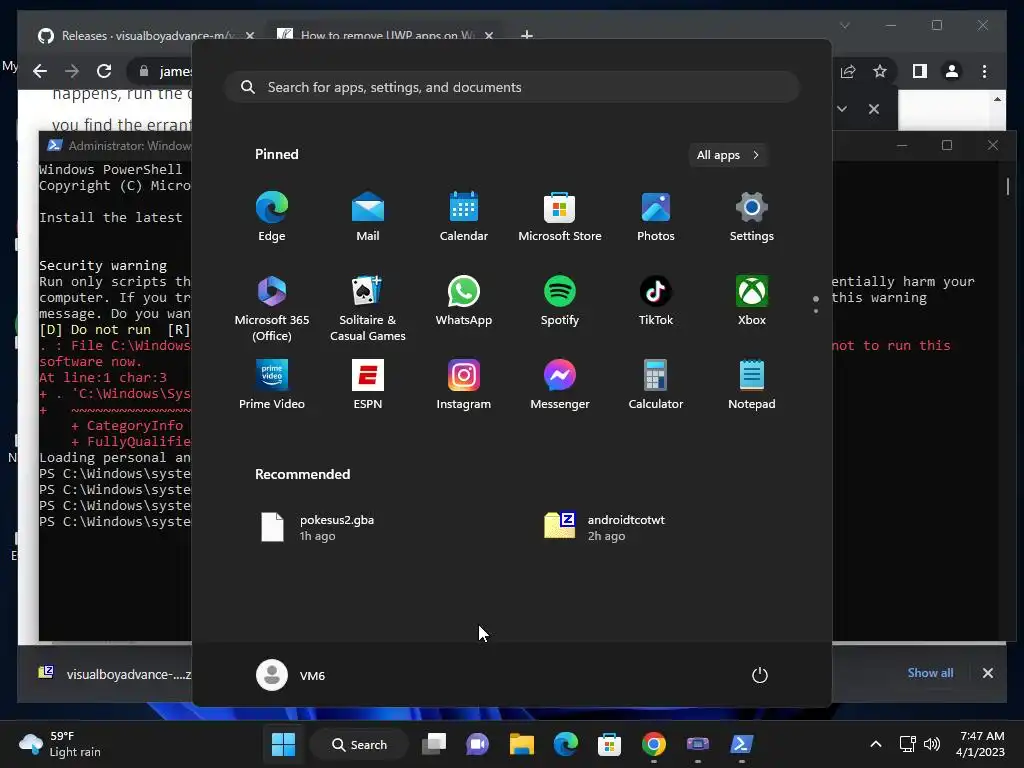Open the Chat app on taskbar
Viewport: 1024px width, 768px height.
pyautogui.click(x=477, y=744)
